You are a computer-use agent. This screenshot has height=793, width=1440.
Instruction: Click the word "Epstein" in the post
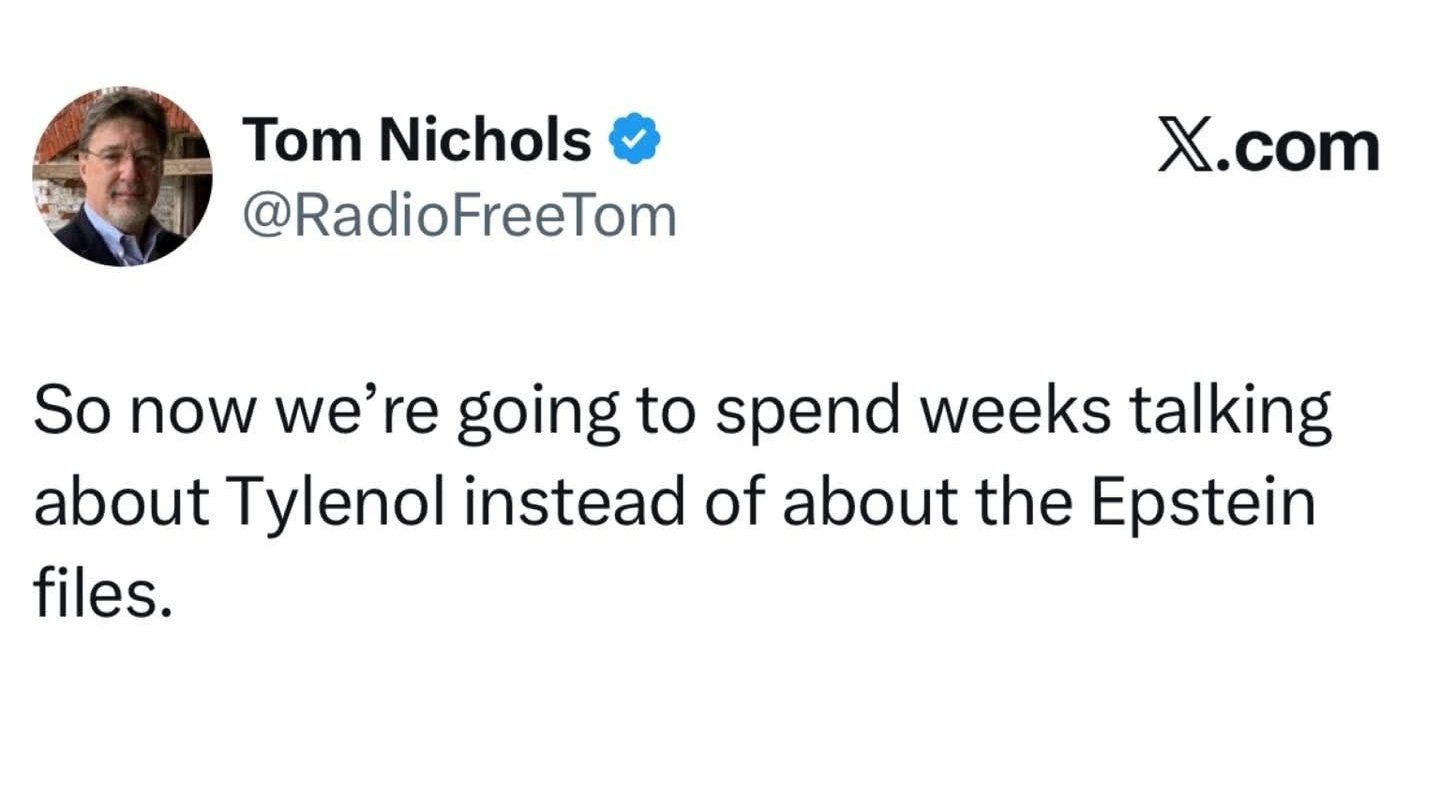tap(1201, 505)
